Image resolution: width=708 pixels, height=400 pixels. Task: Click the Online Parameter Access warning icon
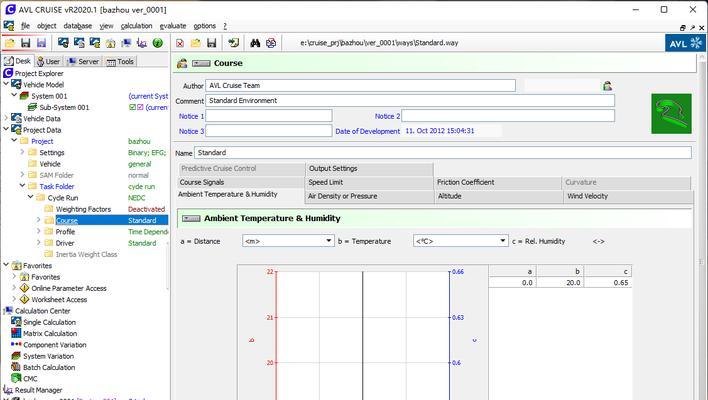[24, 288]
